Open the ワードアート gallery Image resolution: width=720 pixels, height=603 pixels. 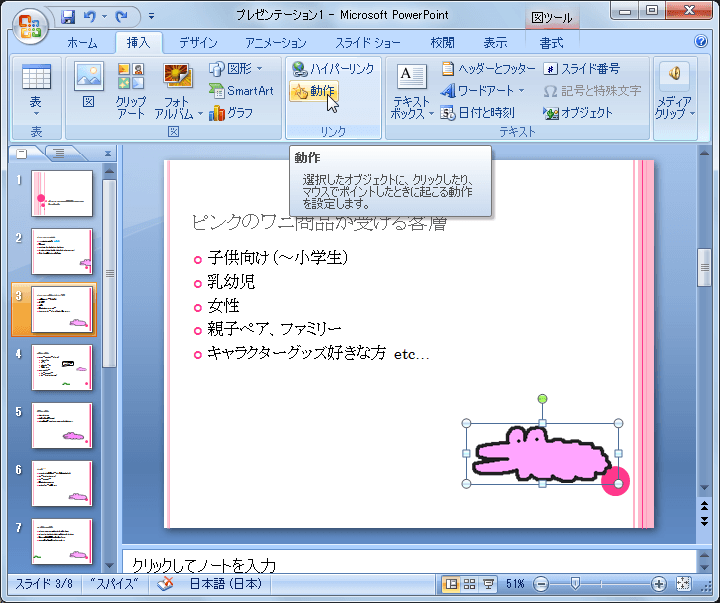coord(482,90)
